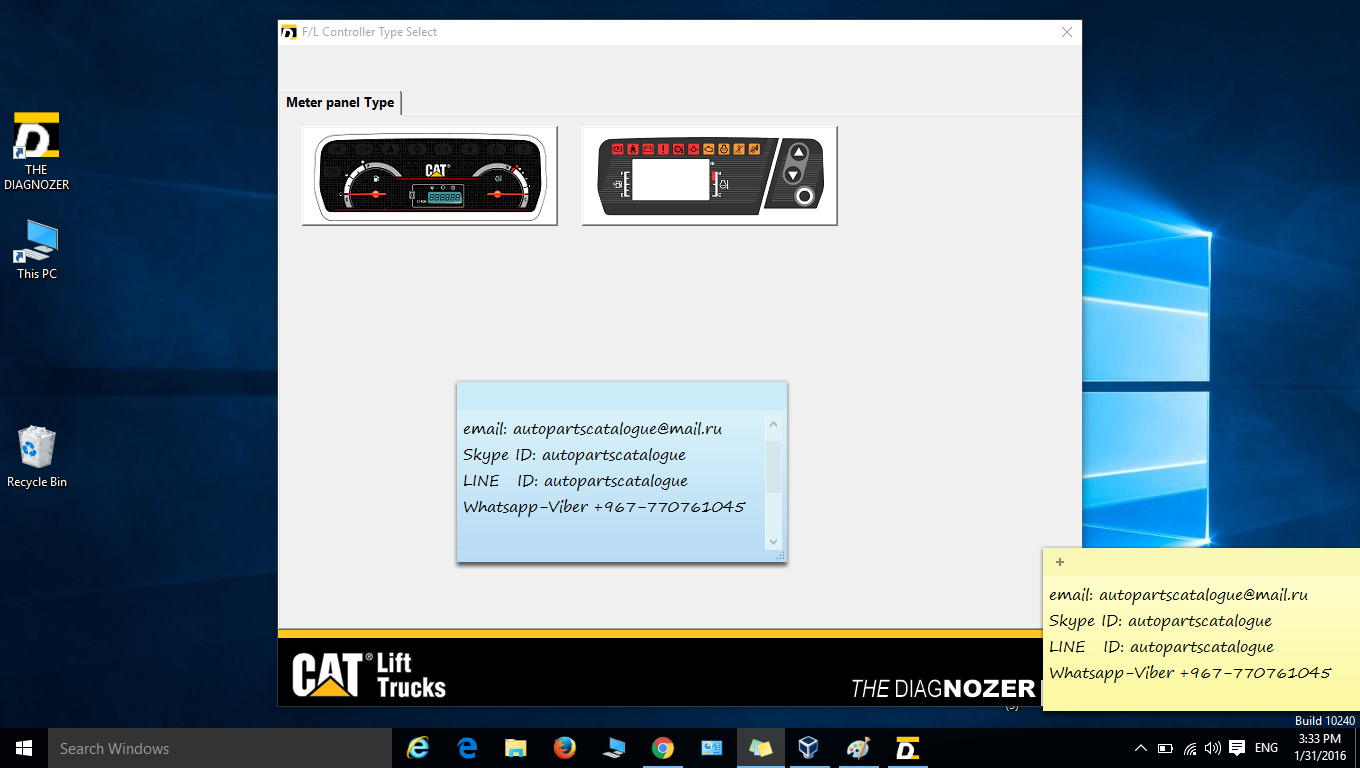Click the LINE ID line in yellow sticky note

[x=1161, y=647]
